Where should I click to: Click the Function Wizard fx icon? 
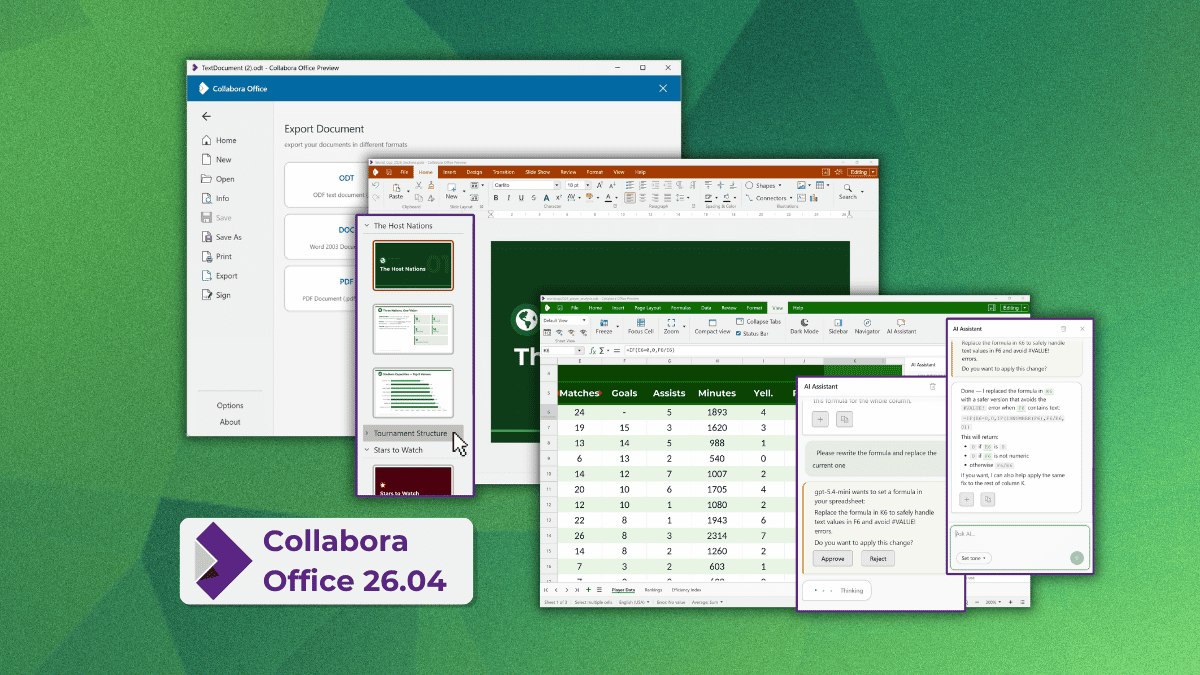point(592,351)
